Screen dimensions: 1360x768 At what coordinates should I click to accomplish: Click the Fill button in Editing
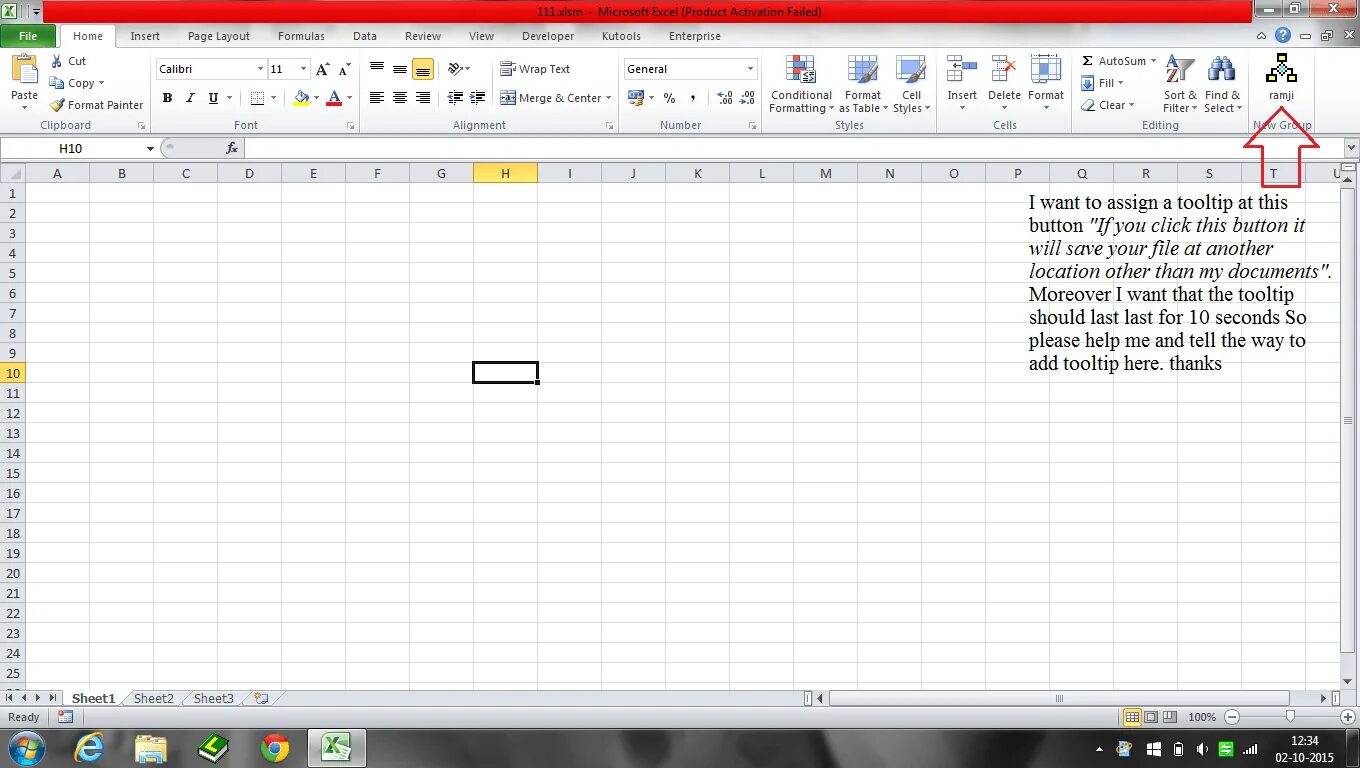coord(1103,83)
